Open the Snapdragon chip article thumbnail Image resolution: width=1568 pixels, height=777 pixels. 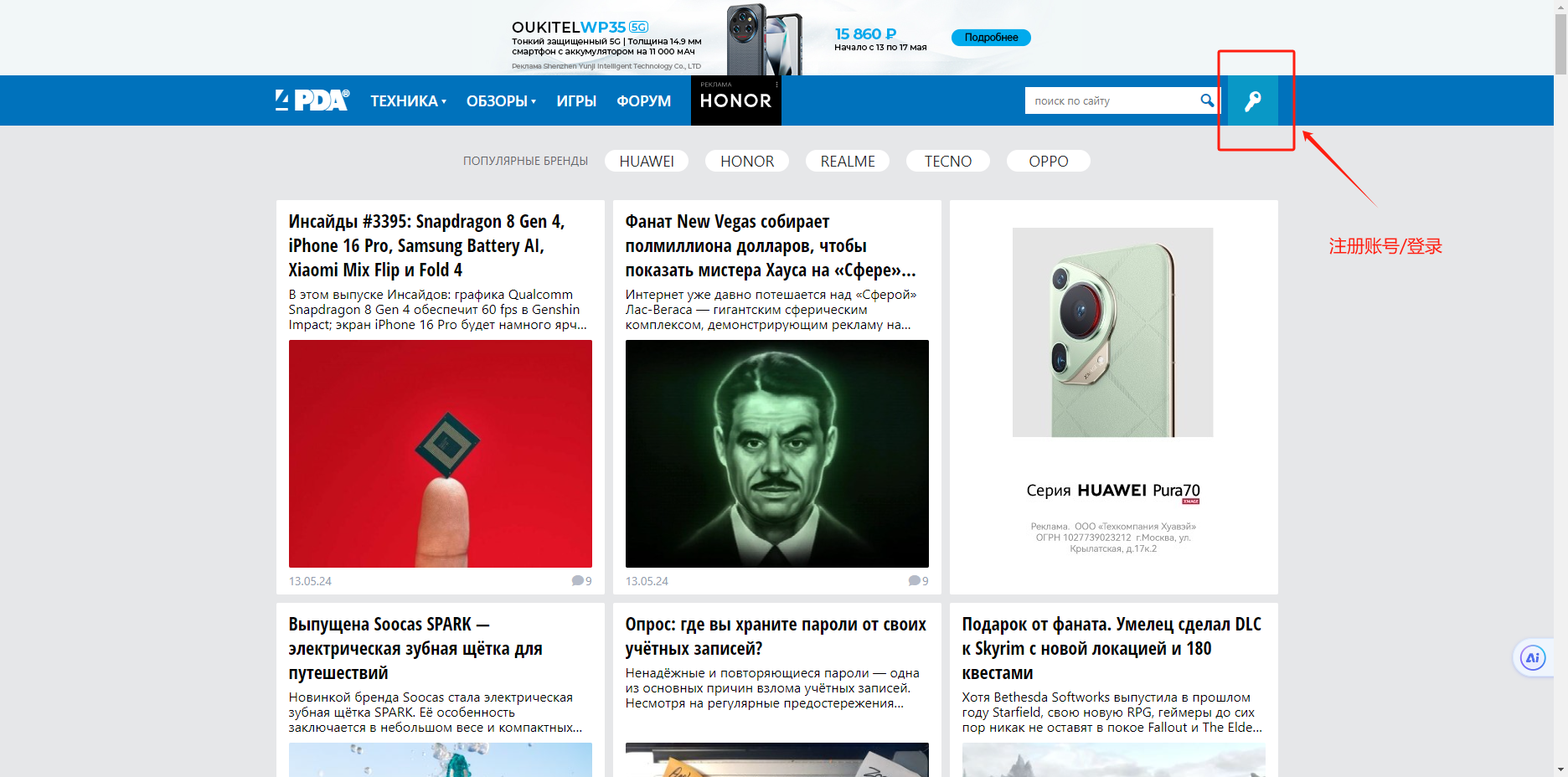pyautogui.click(x=440, y=453)
